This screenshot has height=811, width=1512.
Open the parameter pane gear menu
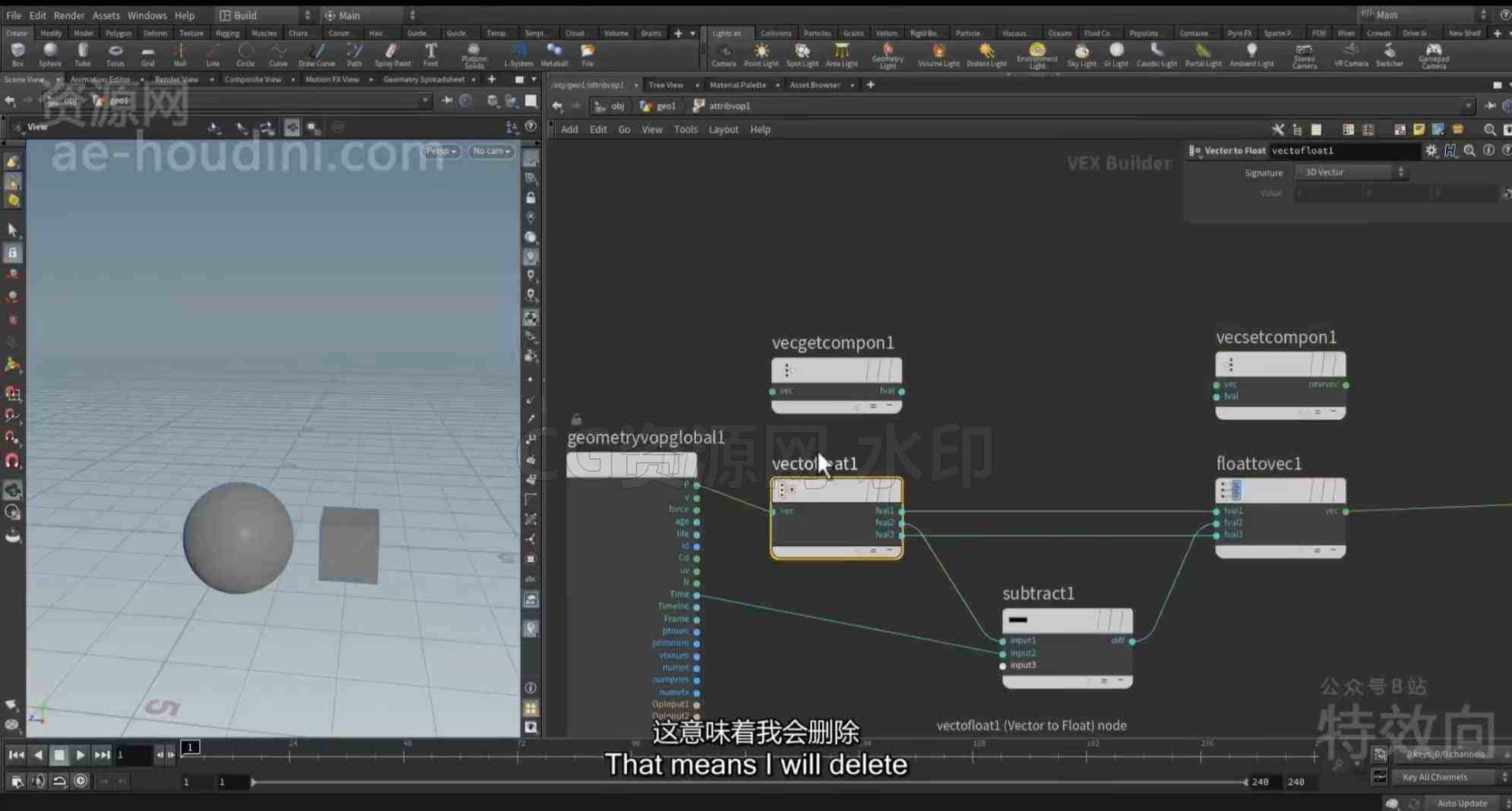pyautogui.click(x=1431, y=150)
